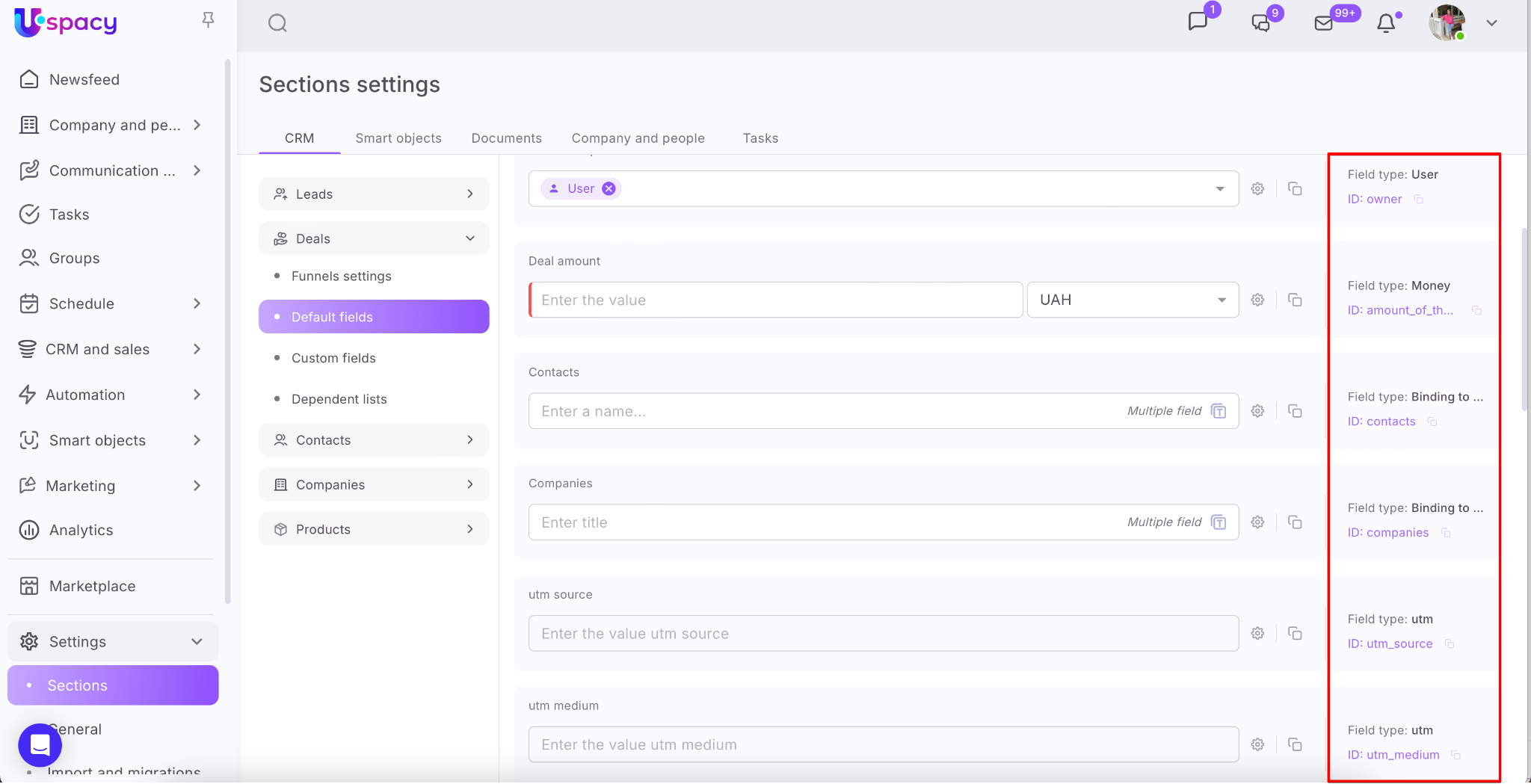
Task: Remove the User tag from owner field
Action: pyautogui.click(x=609, y=188)
